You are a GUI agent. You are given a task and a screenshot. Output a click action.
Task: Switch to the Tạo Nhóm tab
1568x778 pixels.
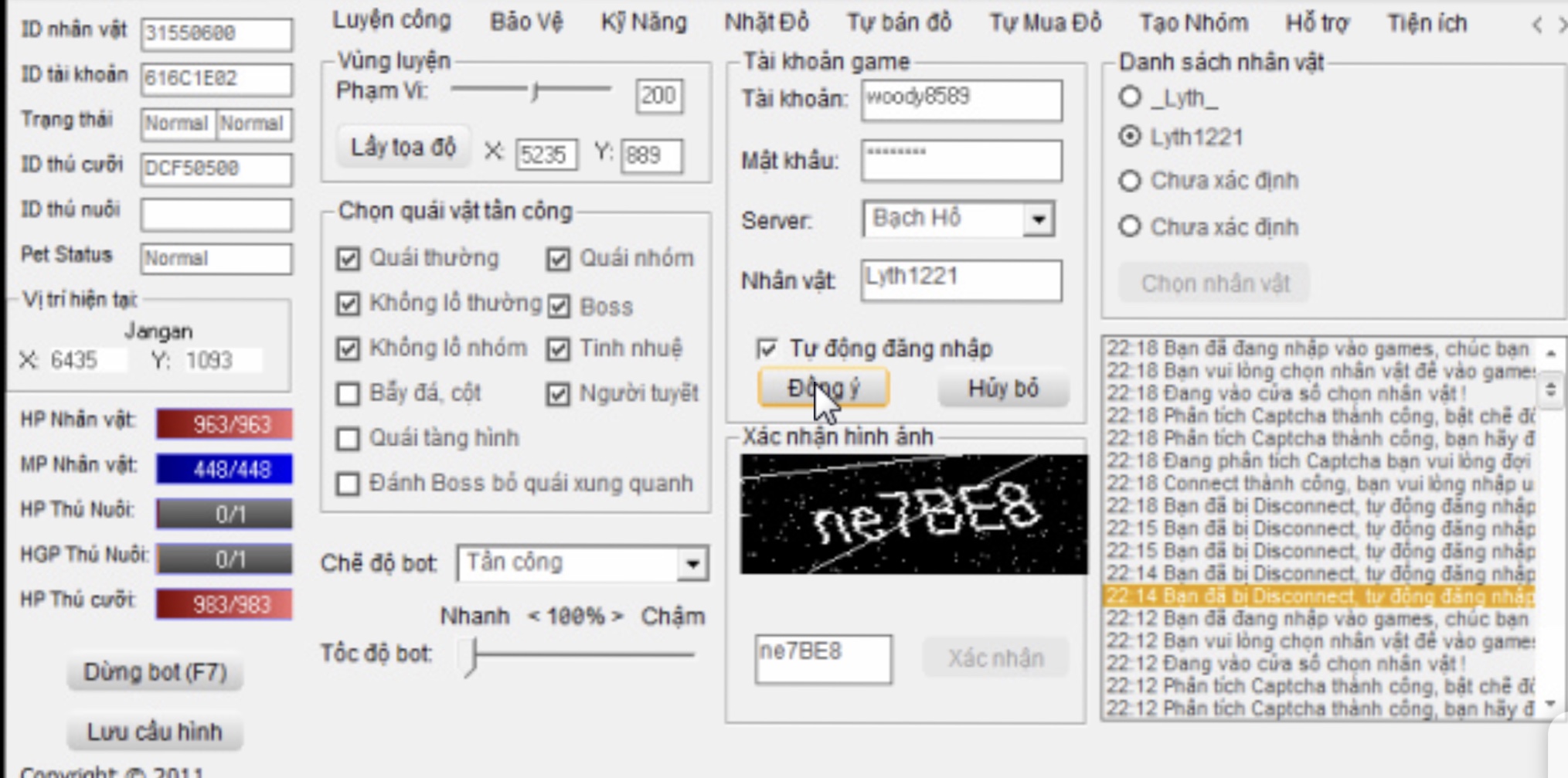[1193, 23]
